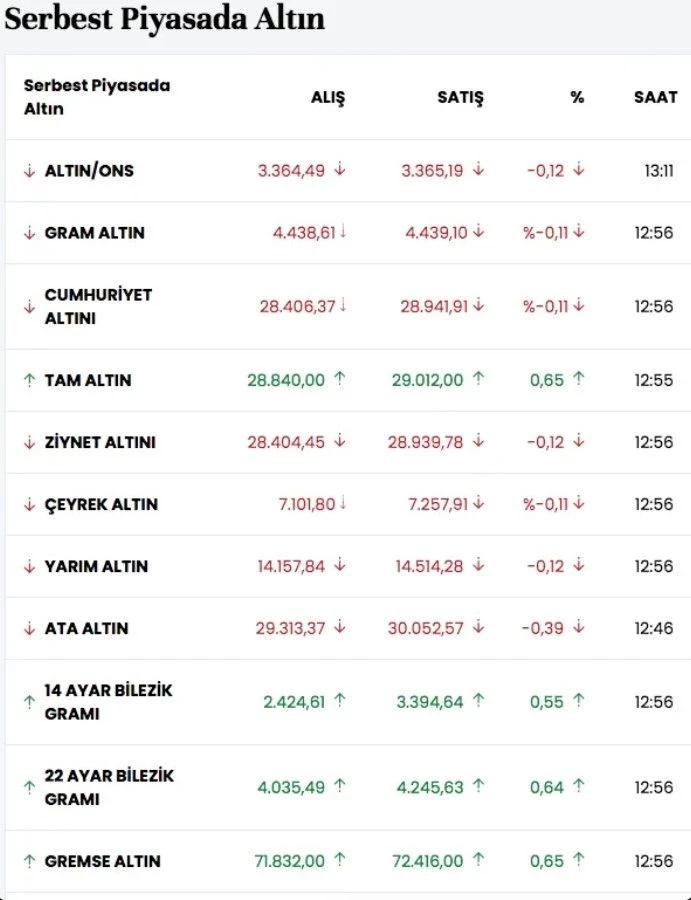Click the down arrow beside ÇEYREK ALTIN
The image size is (691, 900).
click(x=29, y=505)
